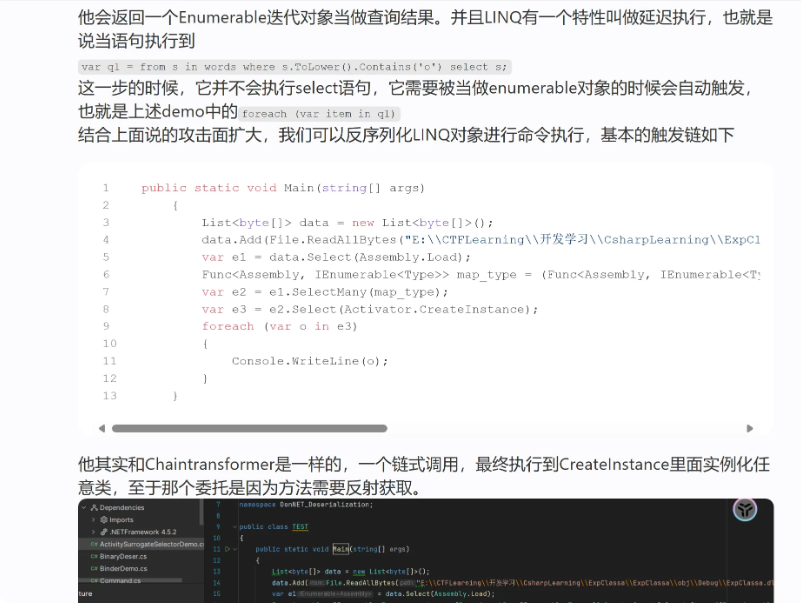Expand the .NETFramework 4.5.2 node
801x609 pixels.
tap(93, 532)
